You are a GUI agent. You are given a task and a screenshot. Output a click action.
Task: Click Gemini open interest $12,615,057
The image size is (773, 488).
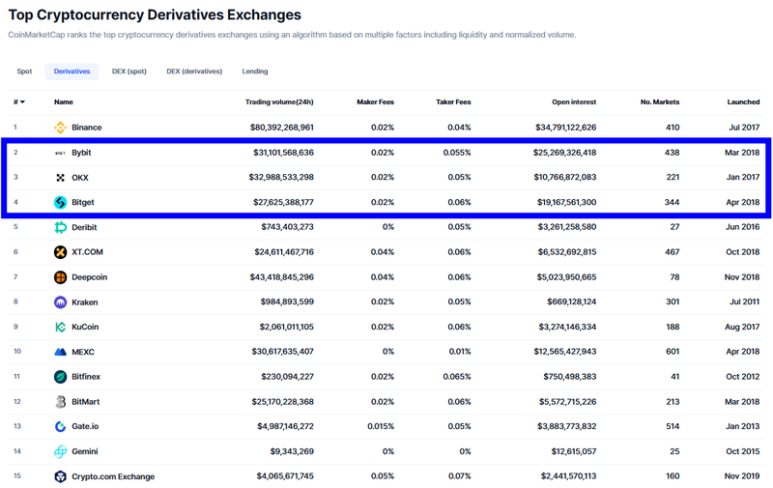(x=574, y=452)
